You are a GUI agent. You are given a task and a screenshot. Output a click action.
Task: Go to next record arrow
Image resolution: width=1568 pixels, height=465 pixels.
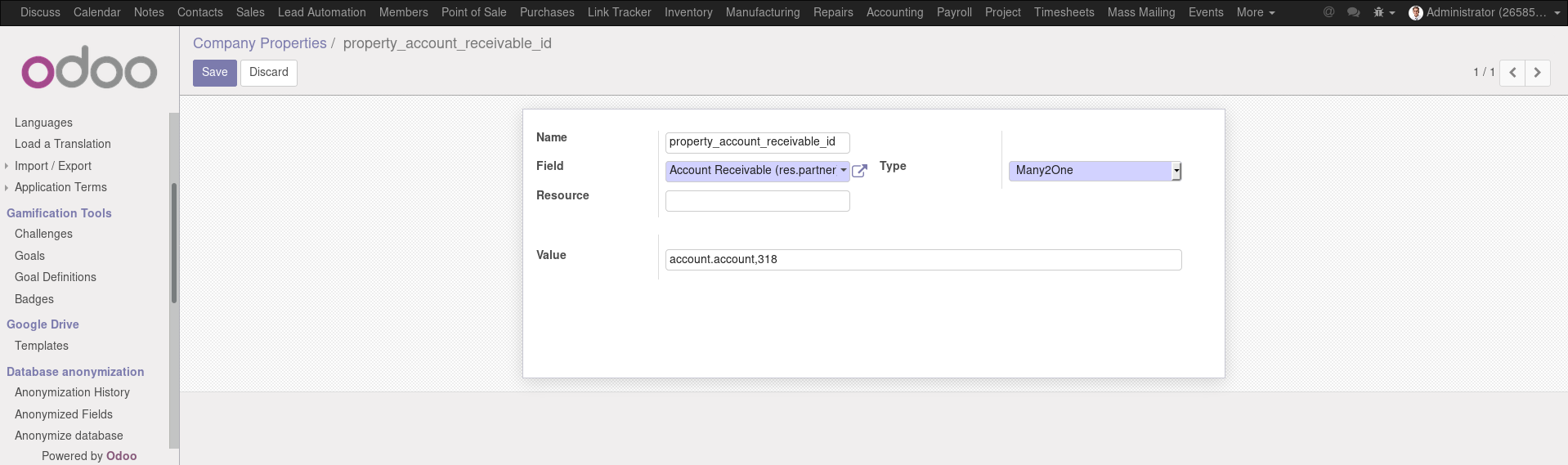[1537, 73]
